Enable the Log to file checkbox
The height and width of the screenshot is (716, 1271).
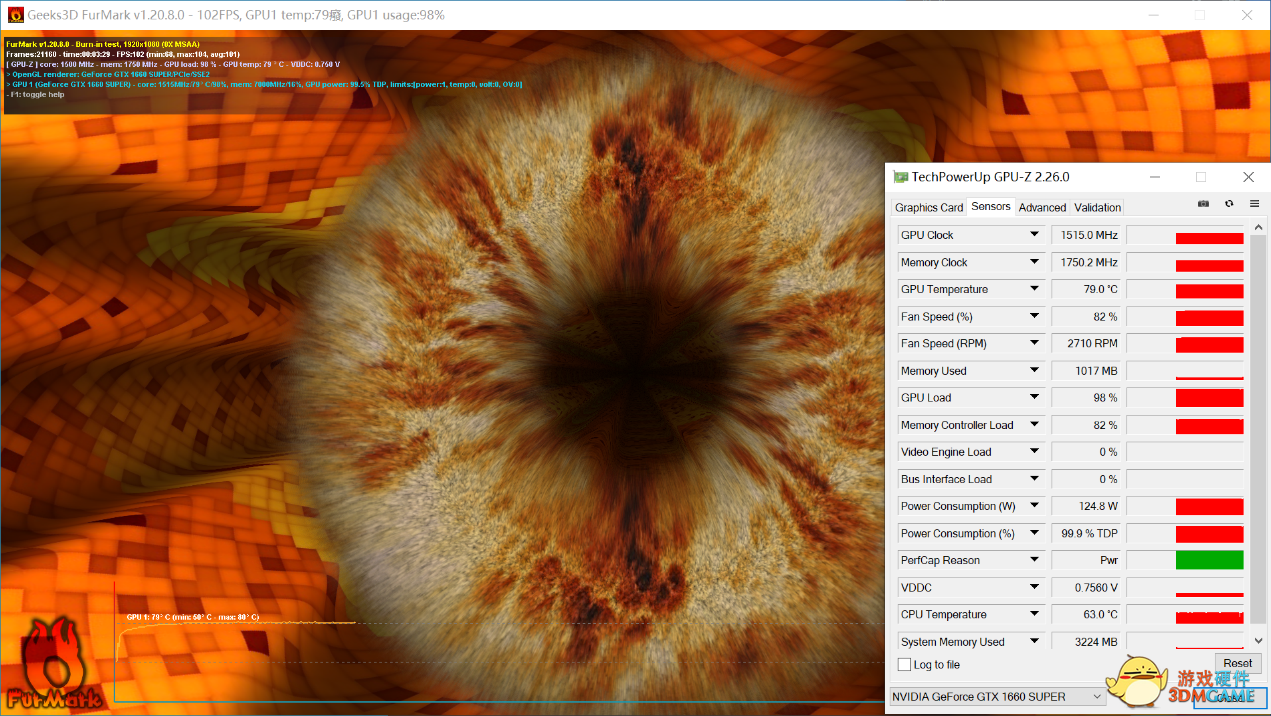pos(904,665)
